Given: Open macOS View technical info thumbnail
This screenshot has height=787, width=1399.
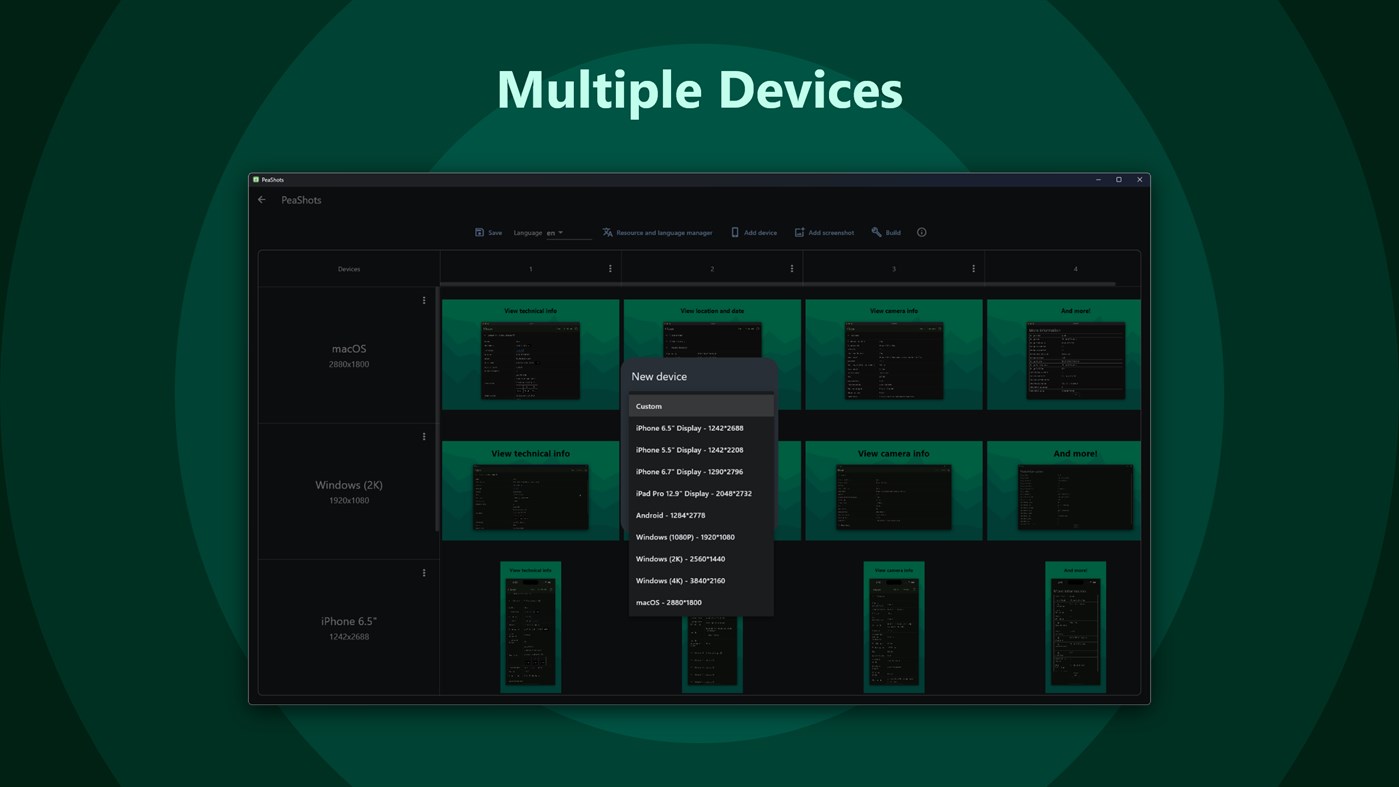Looking at the screenshot, I should click(x=531, y=354).
